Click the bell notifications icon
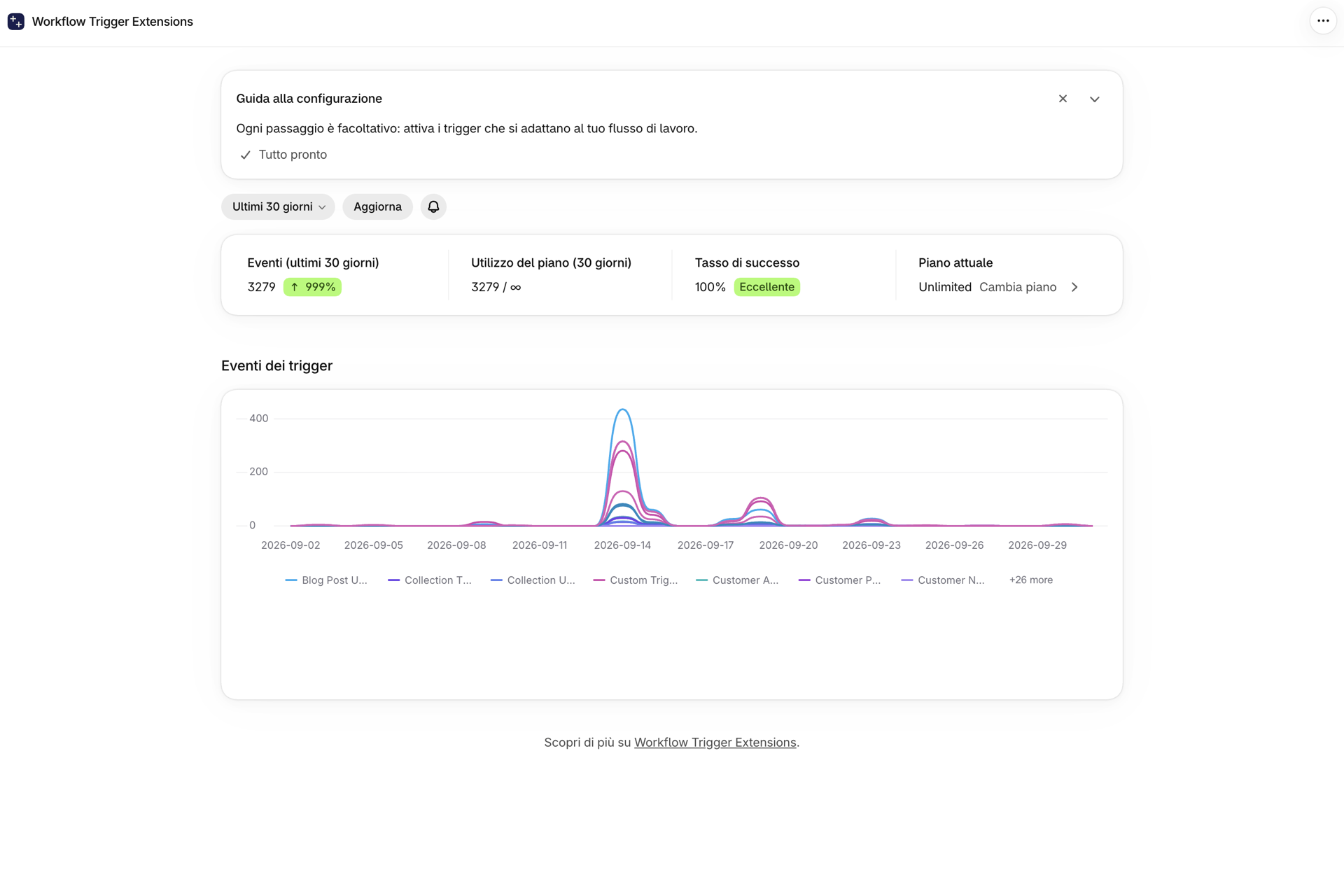Screen dimensions: 1344x896 click(x=433, y=206)
